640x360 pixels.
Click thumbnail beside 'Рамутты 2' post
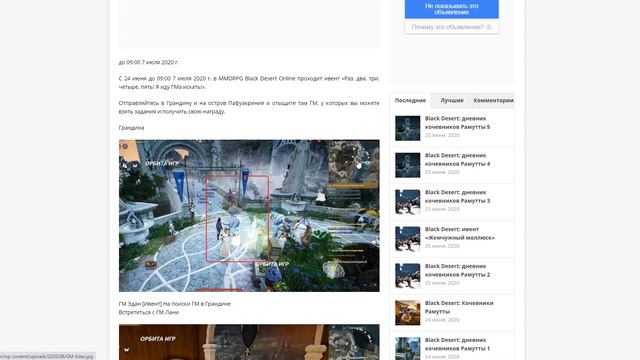pyautogui.click(x=407, y=276)
